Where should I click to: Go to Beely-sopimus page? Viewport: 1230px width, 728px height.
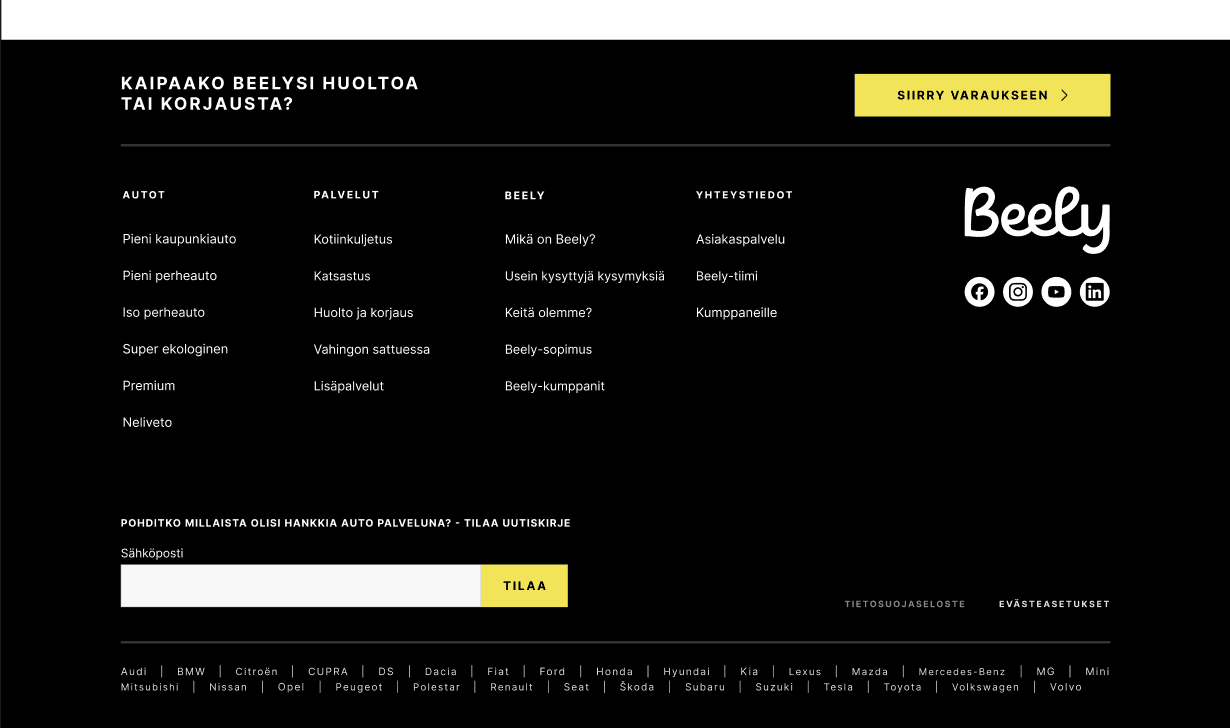click(x=548, y=349)
